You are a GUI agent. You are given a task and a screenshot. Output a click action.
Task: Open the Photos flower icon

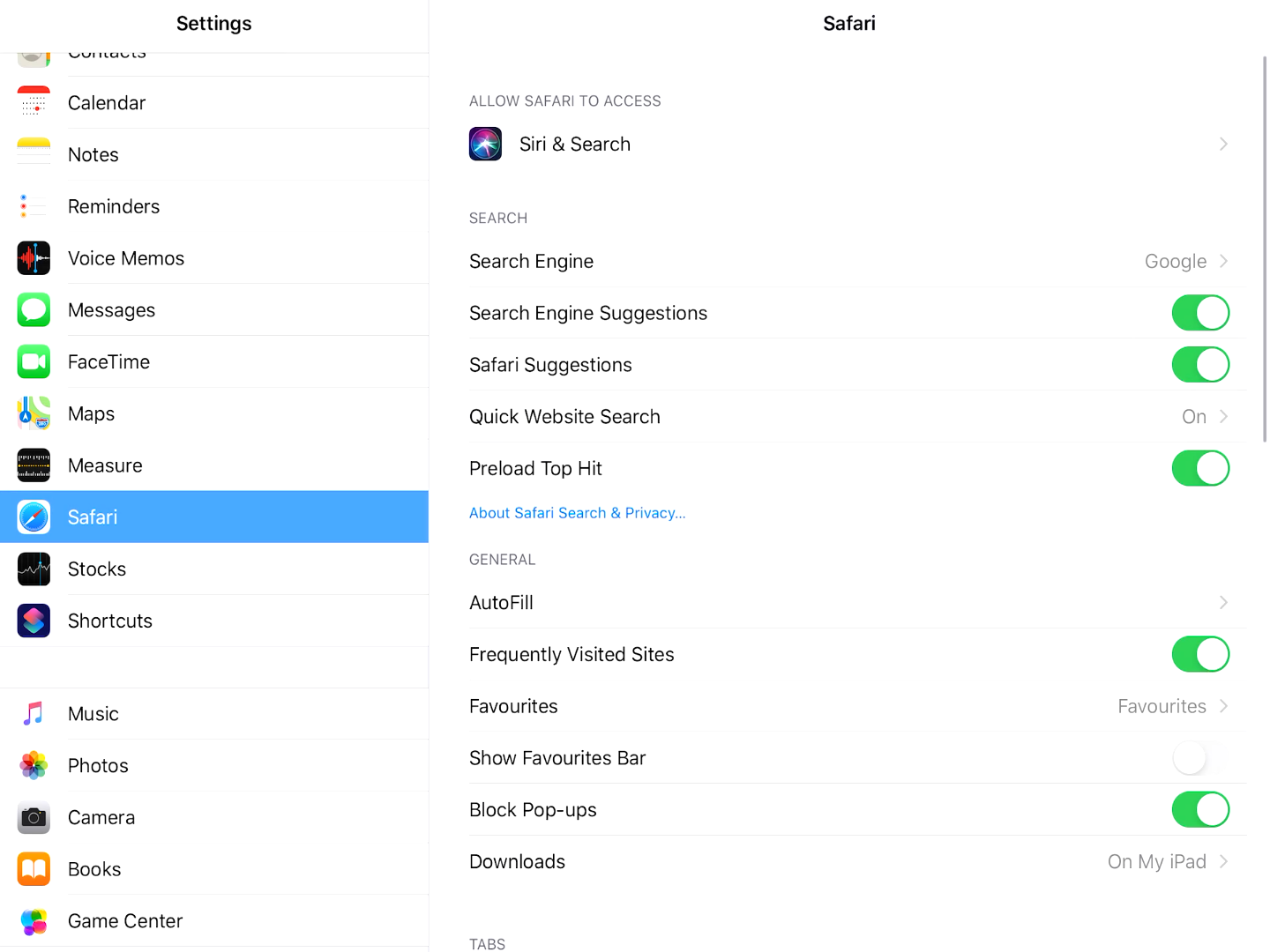point(34,766)
